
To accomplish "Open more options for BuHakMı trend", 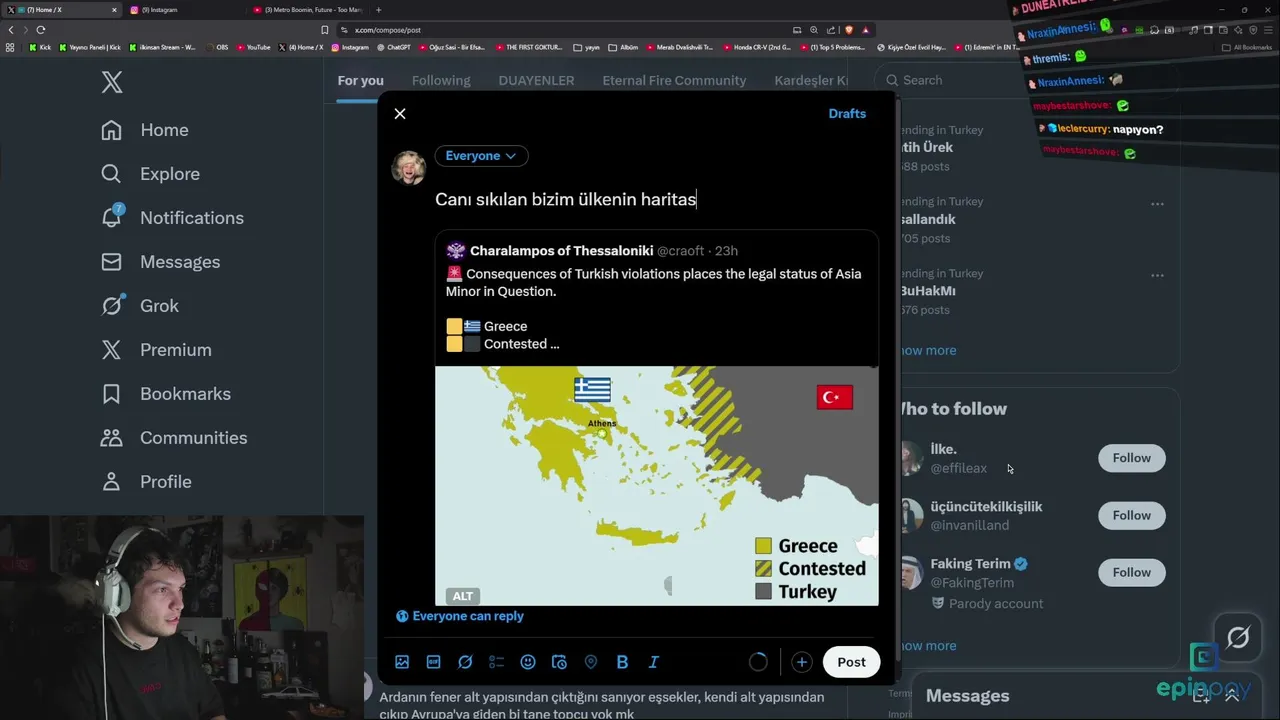I will coord(1157,276).
